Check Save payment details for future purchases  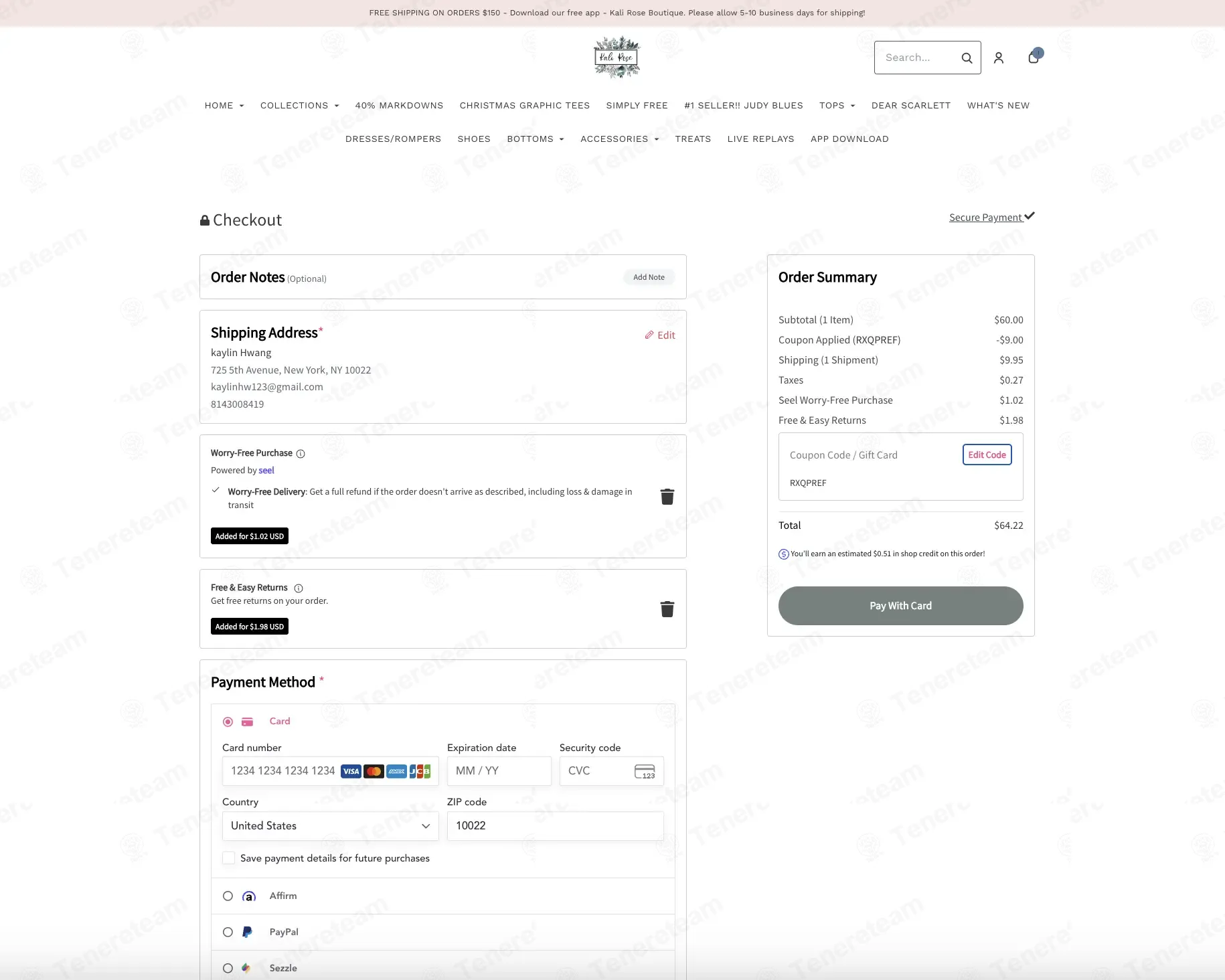229,858
